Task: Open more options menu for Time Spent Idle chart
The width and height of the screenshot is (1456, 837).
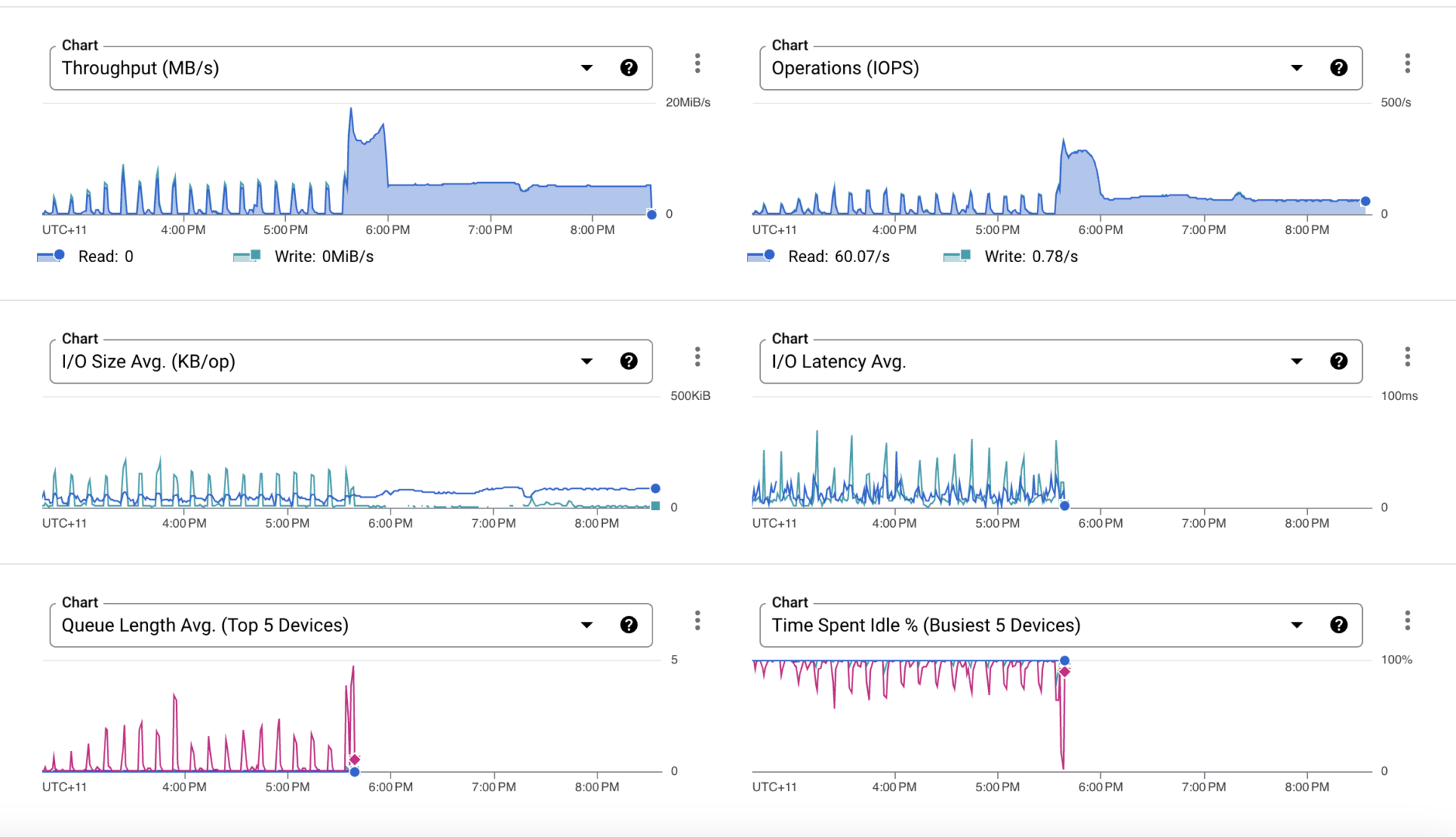Action: coord(1407,621)
